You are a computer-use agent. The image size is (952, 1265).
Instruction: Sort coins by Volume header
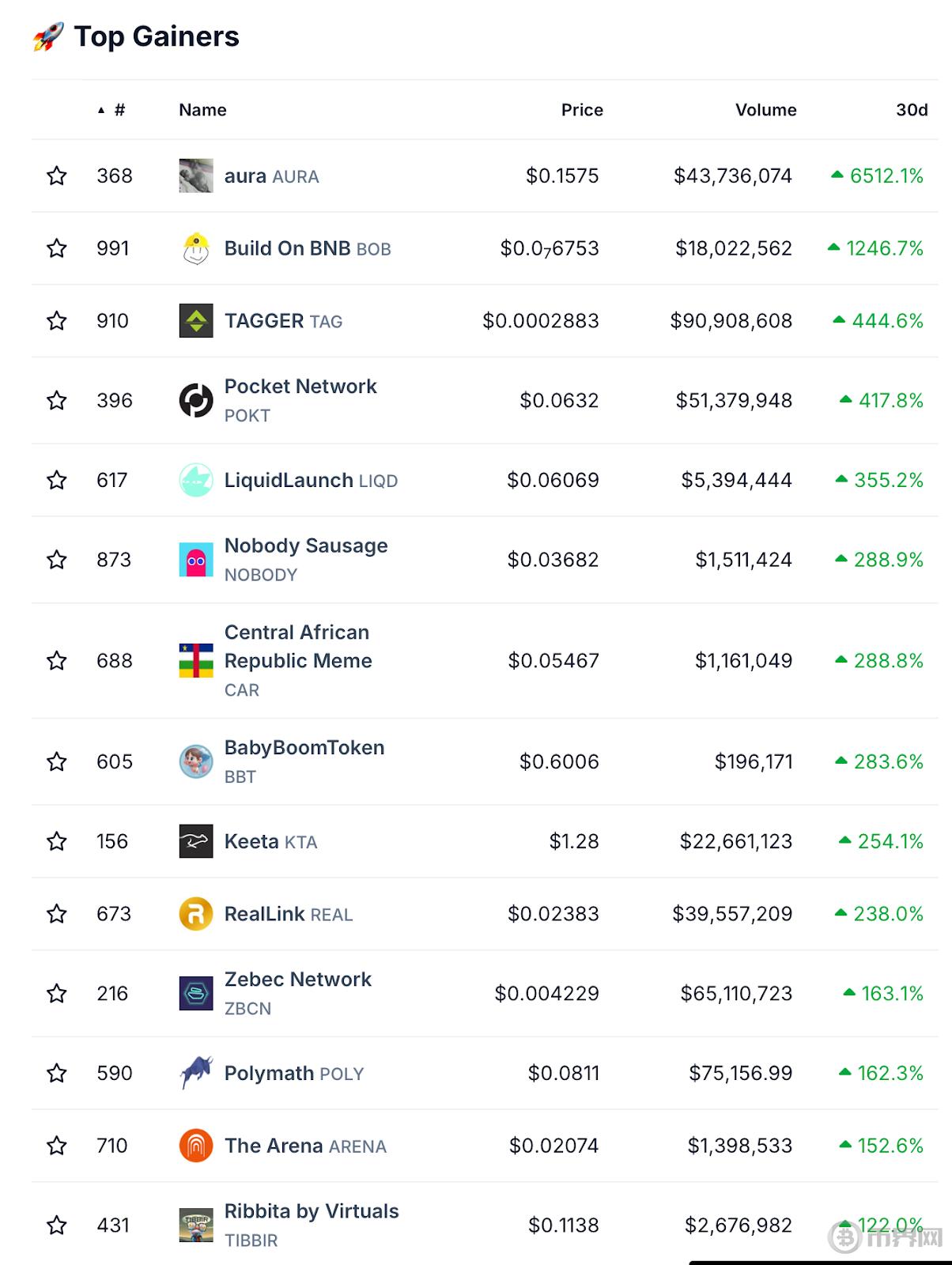pos(766,110)
